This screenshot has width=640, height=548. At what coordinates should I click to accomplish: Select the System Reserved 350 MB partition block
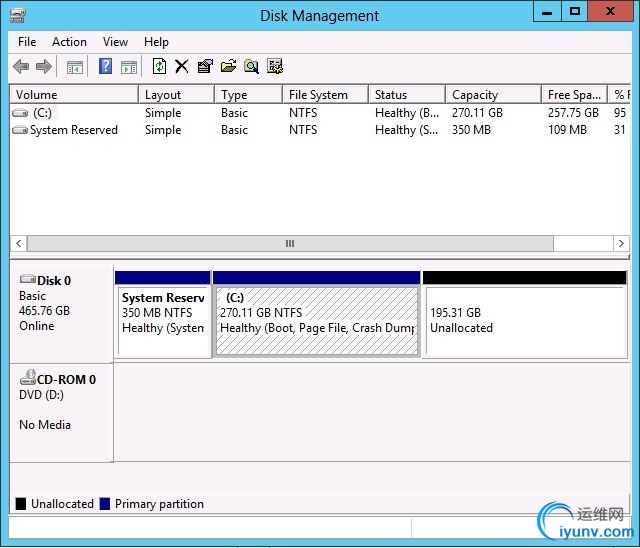click(x=162, y=315)
